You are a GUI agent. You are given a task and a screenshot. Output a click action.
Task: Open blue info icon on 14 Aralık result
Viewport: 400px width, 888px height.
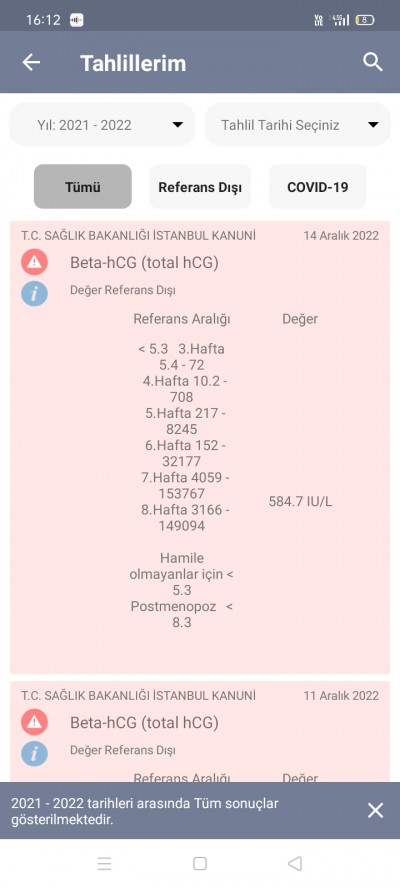point(35,293)
